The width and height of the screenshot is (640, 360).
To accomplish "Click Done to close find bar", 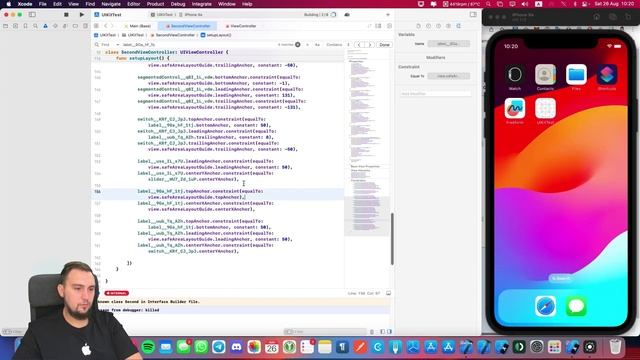I will tap(384, 44).
